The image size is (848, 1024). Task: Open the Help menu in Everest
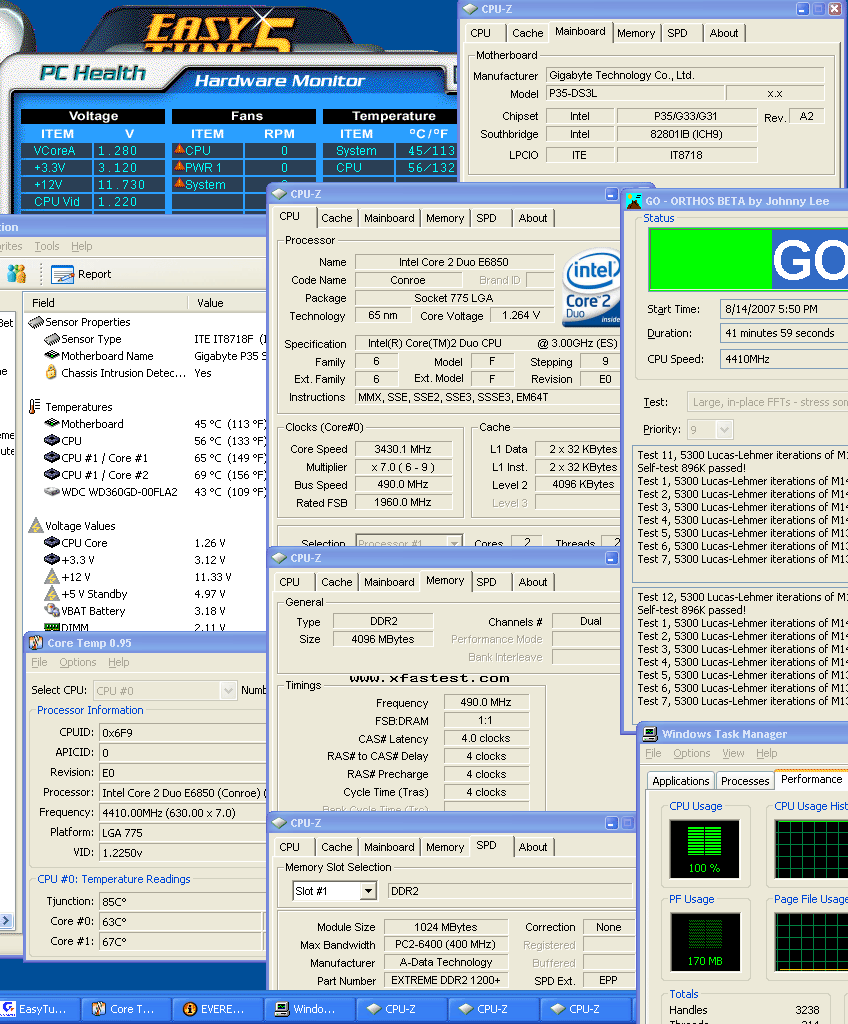pyautogui.click(x=82, y=246)
